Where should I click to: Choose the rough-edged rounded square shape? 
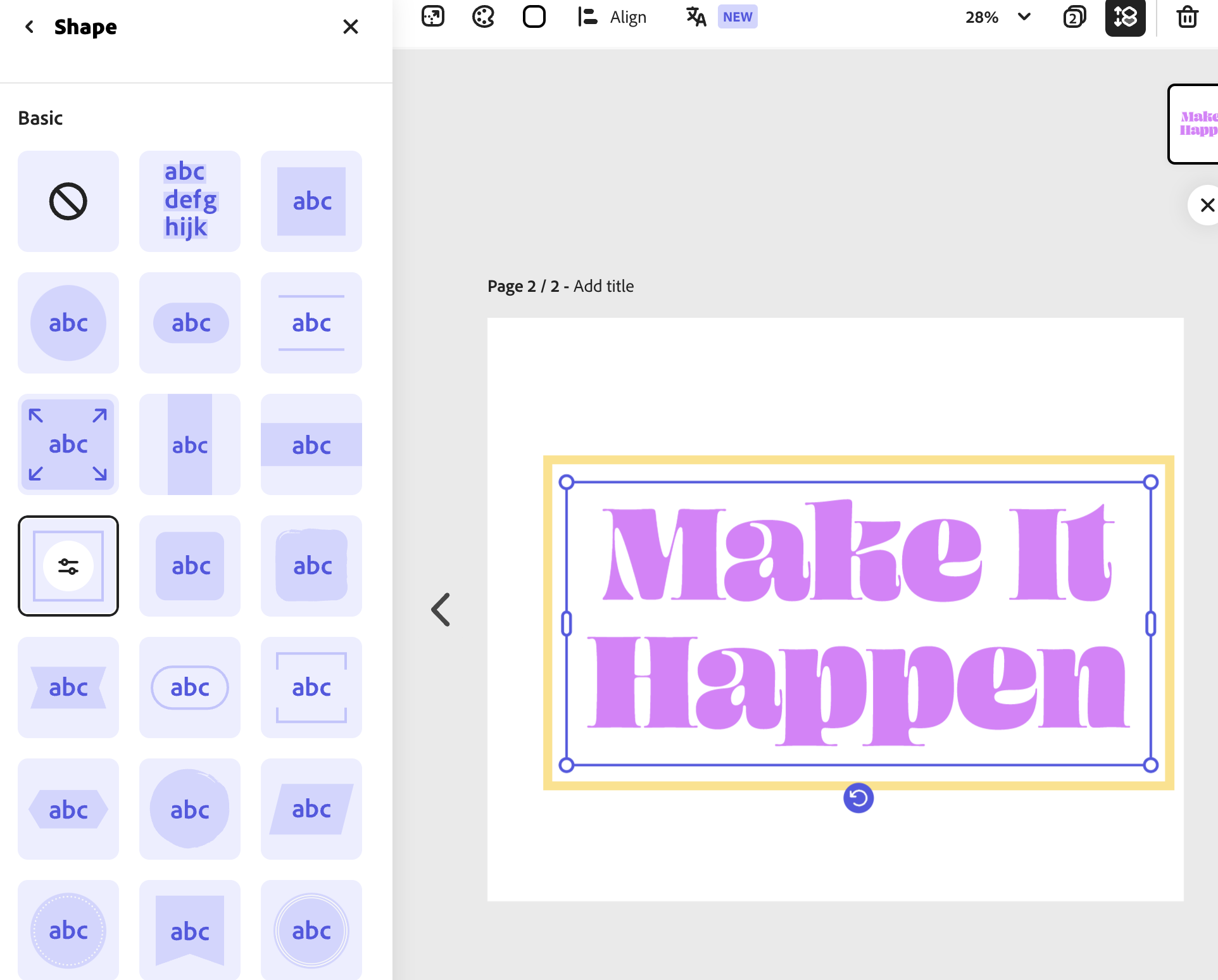tap(311, 566)
